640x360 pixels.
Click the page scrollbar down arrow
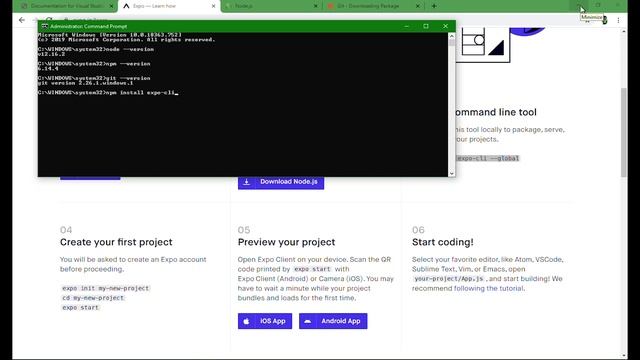(624, 356)
